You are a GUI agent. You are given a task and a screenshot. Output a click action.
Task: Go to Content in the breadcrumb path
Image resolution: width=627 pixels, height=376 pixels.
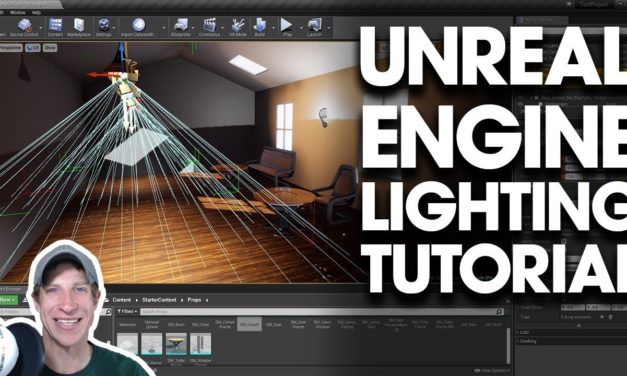pyautogui.click(x=122, y=300)
